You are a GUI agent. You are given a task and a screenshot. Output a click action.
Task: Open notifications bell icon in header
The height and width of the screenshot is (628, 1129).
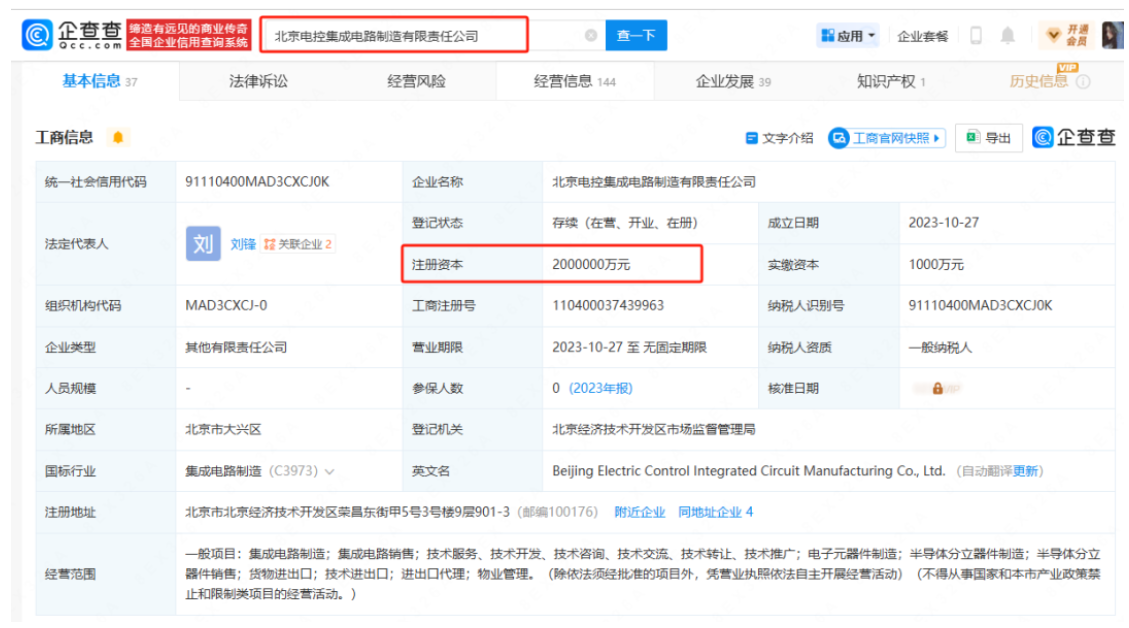click(x=1007, y=35)
